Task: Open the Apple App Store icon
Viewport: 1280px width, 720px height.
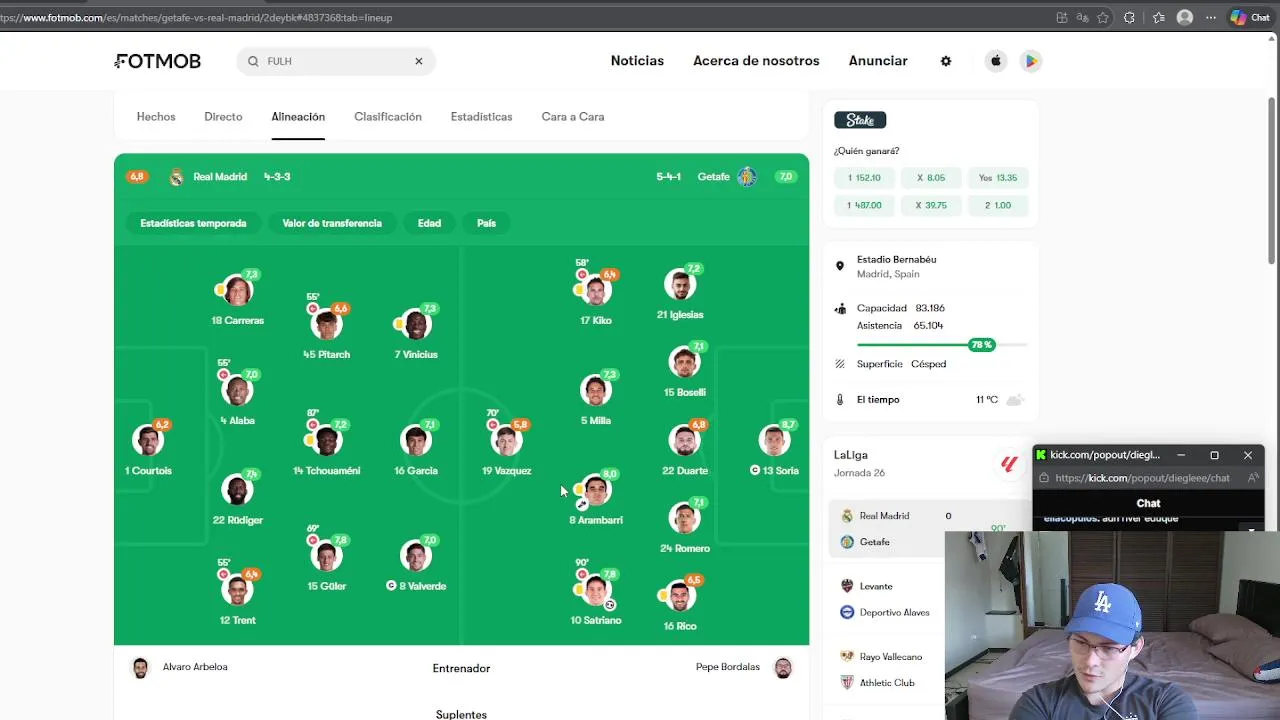Action: click(996, 61)
